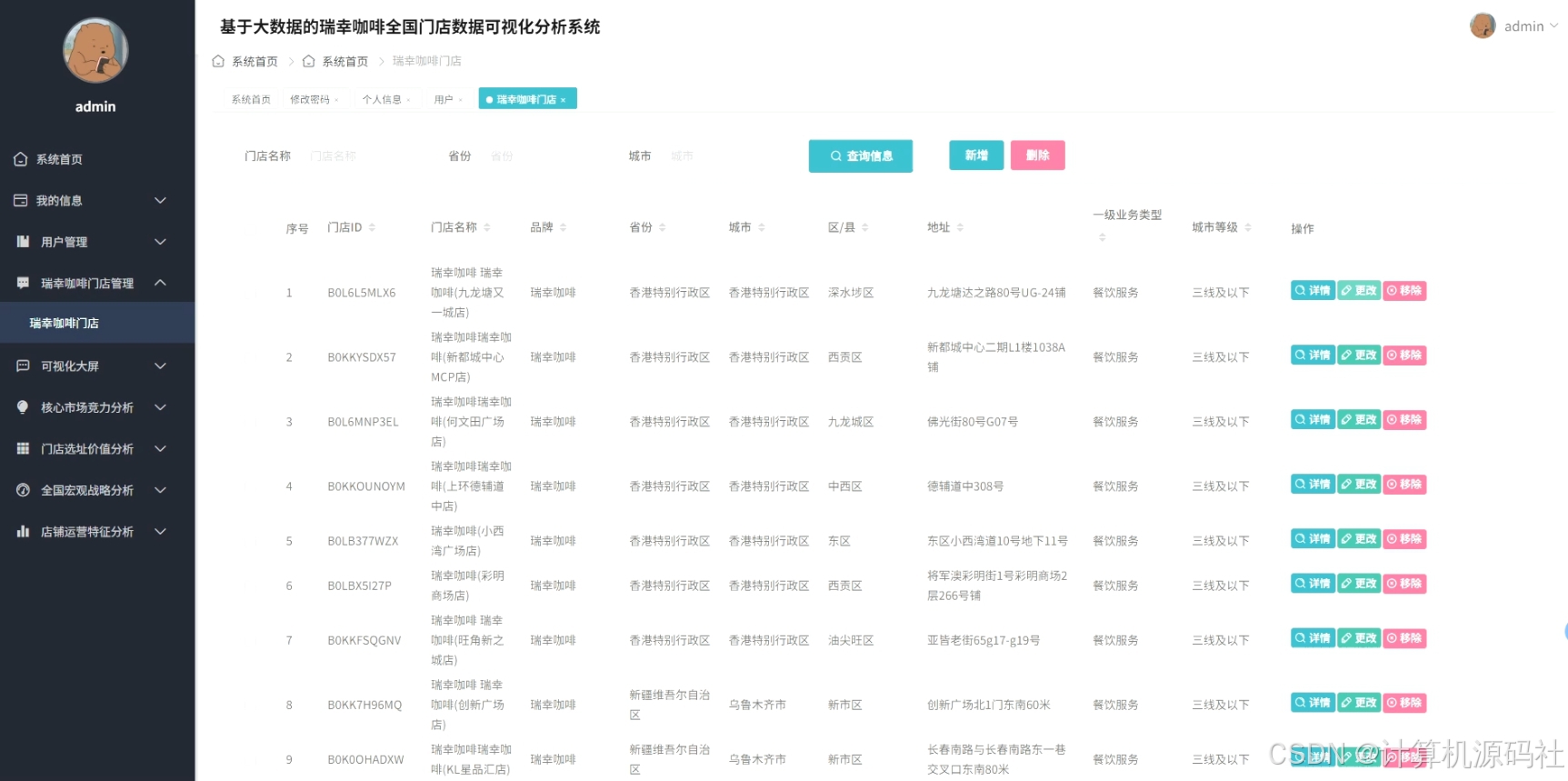Switch to the 系统首页 tab
The width and height of the screenshot is (1568, 781).
(251, 99)
